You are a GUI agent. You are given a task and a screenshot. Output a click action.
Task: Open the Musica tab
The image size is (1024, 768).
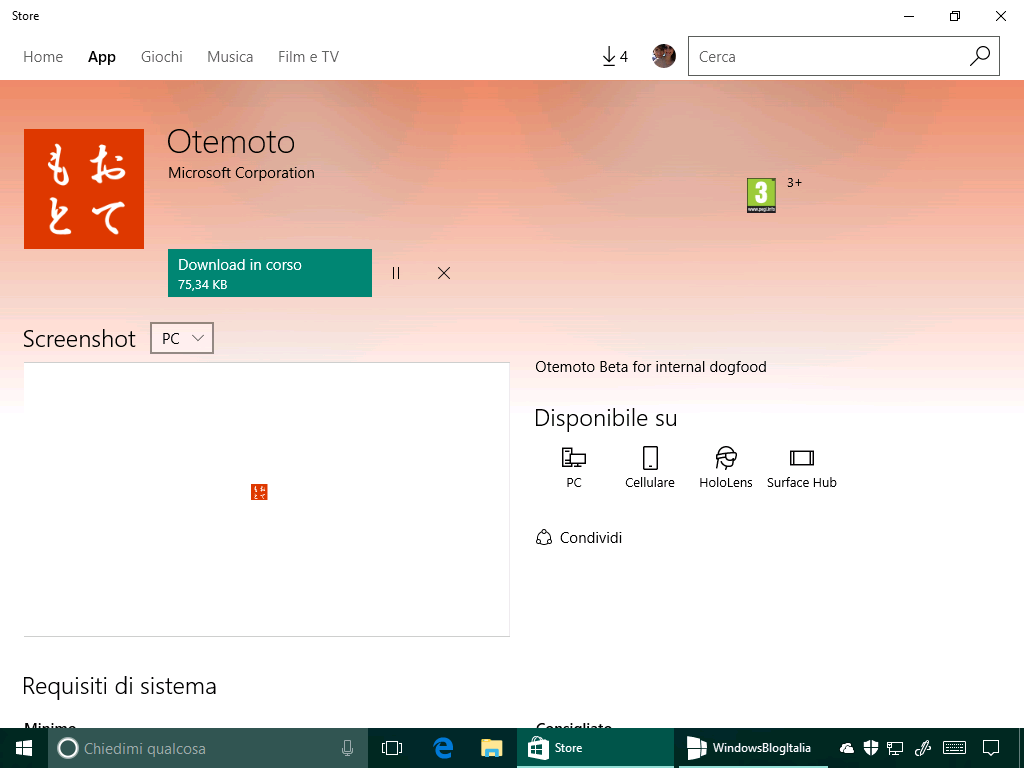[x=230, y=57]
